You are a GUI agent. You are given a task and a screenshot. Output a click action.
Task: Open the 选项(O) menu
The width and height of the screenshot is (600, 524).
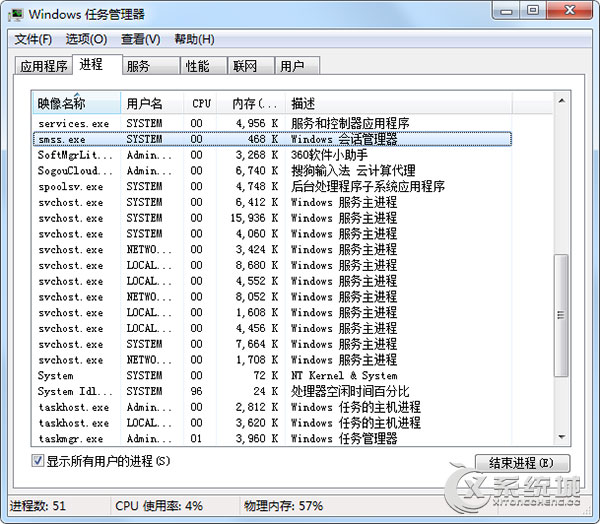(x=86, y=39)
